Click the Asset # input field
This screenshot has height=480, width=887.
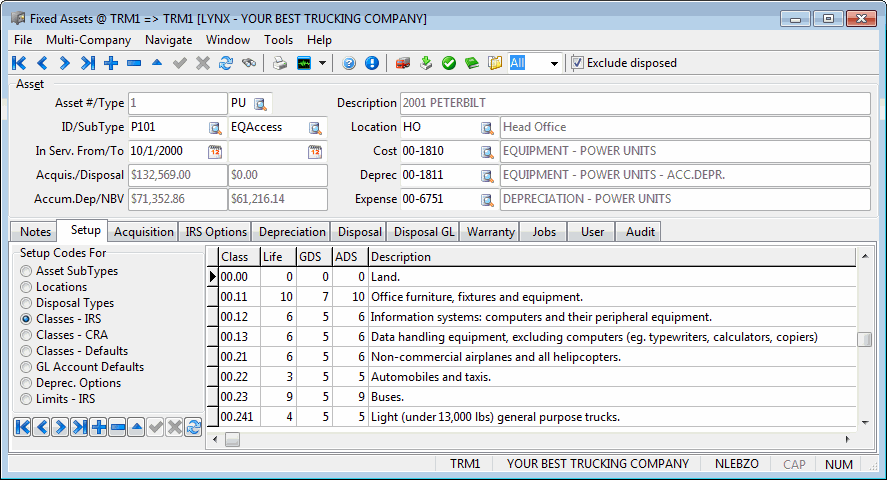(177, 104)
